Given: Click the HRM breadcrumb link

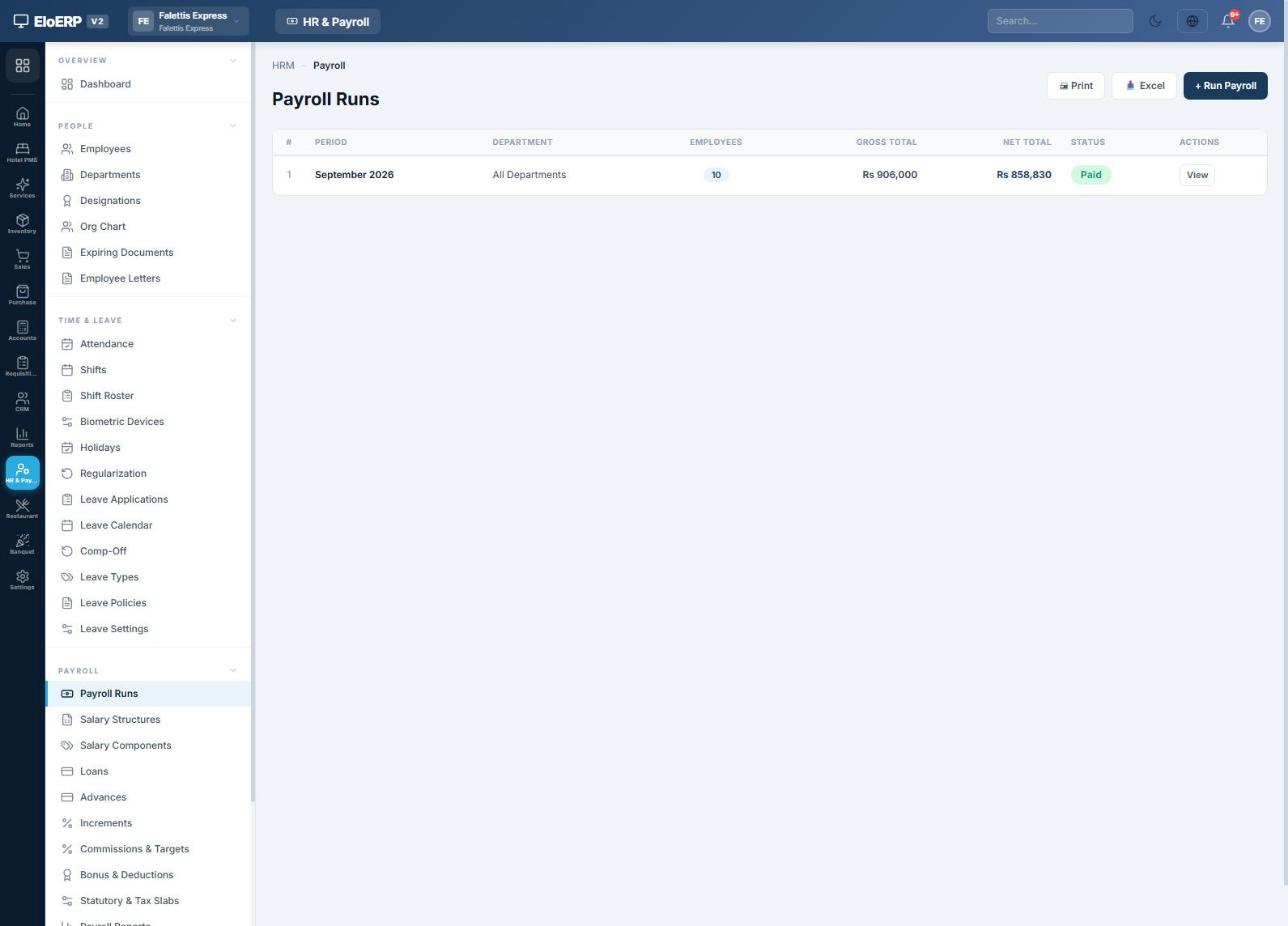Looking at the screenshot, I should pos(283,66).
